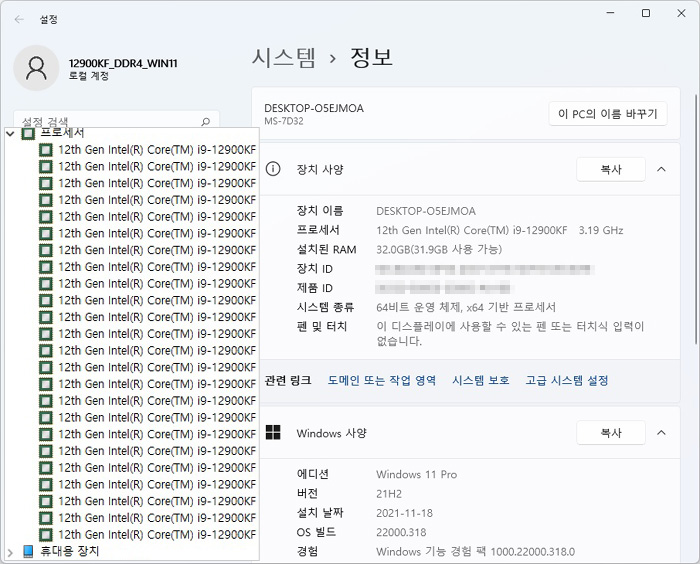Click the MS-7D32 model text
Image resolution: width=700 pixels, height=564 pixels.
284,121
